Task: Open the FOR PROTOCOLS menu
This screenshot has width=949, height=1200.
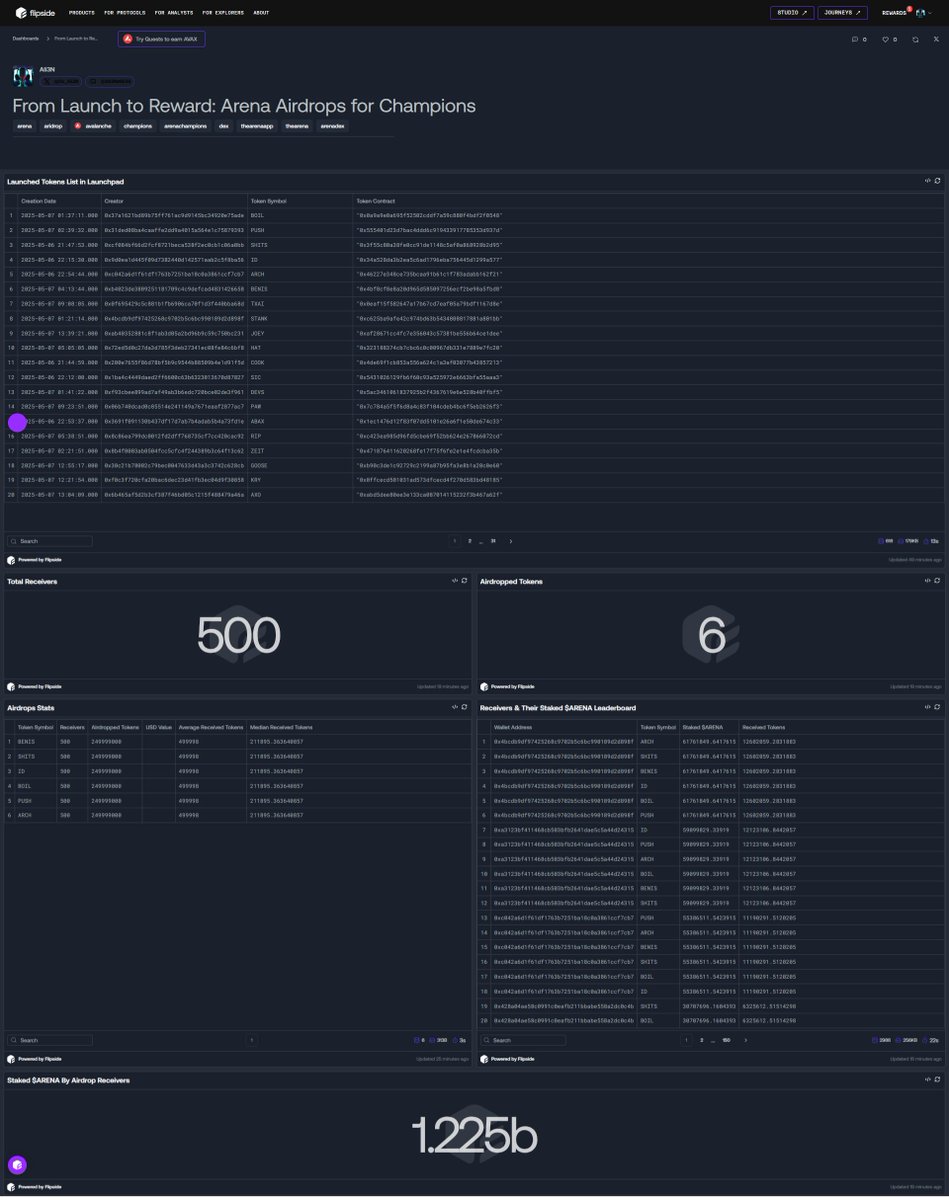Action: 125,13
